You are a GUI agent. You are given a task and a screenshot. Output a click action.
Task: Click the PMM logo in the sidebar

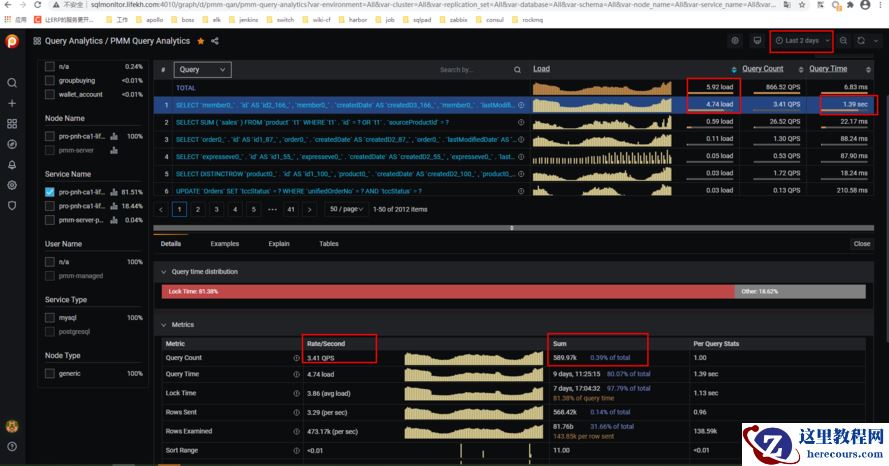12,41
